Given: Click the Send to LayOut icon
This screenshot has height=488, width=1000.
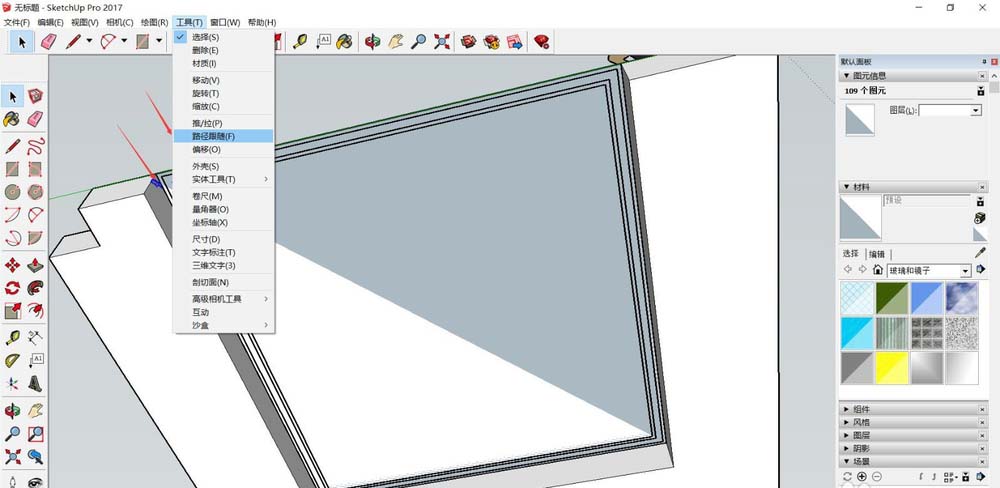Looking at the screenshot, I should coord(514,42).
